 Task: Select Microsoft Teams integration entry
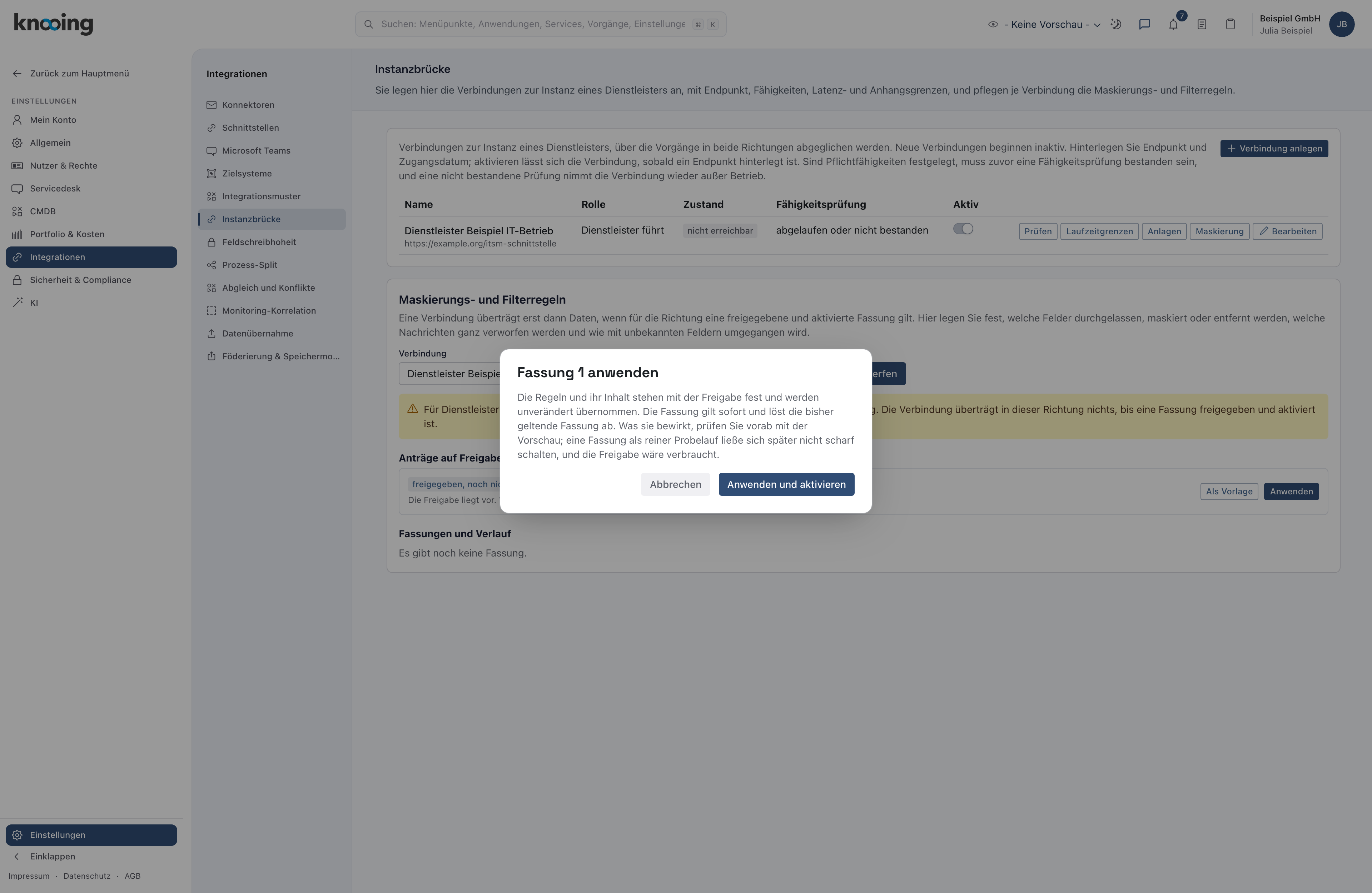[272, 150]
